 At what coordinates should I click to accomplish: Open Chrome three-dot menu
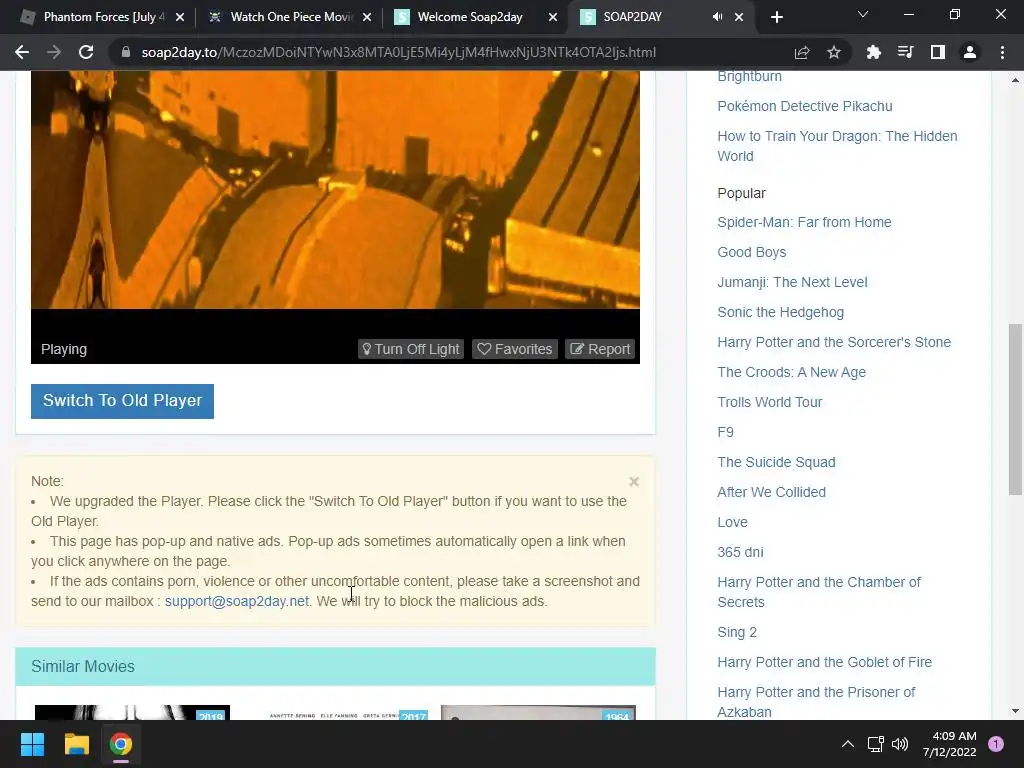coord(1002,52)
